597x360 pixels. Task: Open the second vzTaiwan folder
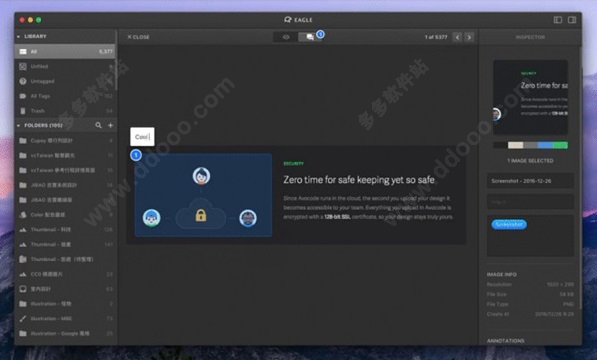tap(65, 170)
